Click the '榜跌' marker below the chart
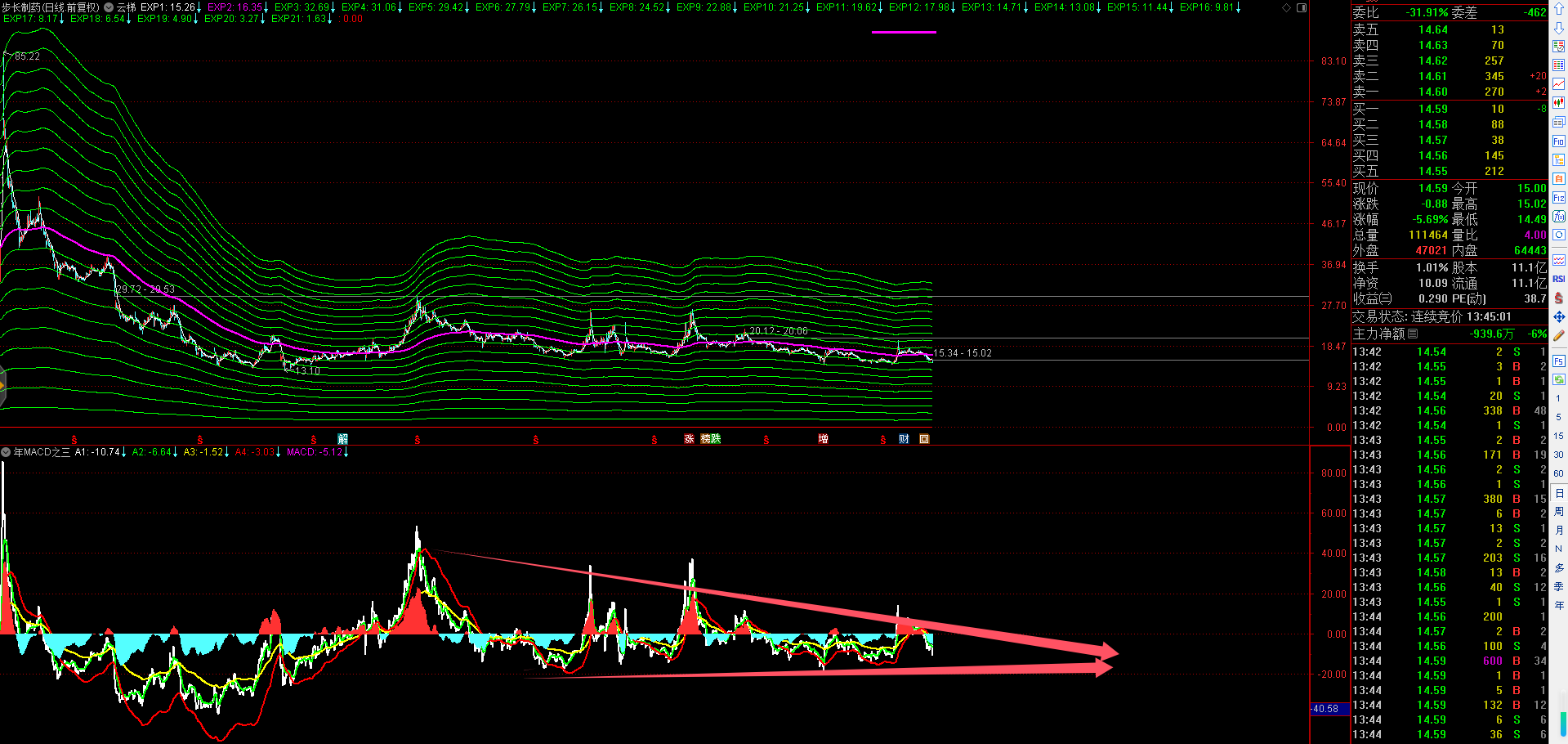 pos(711,439)
